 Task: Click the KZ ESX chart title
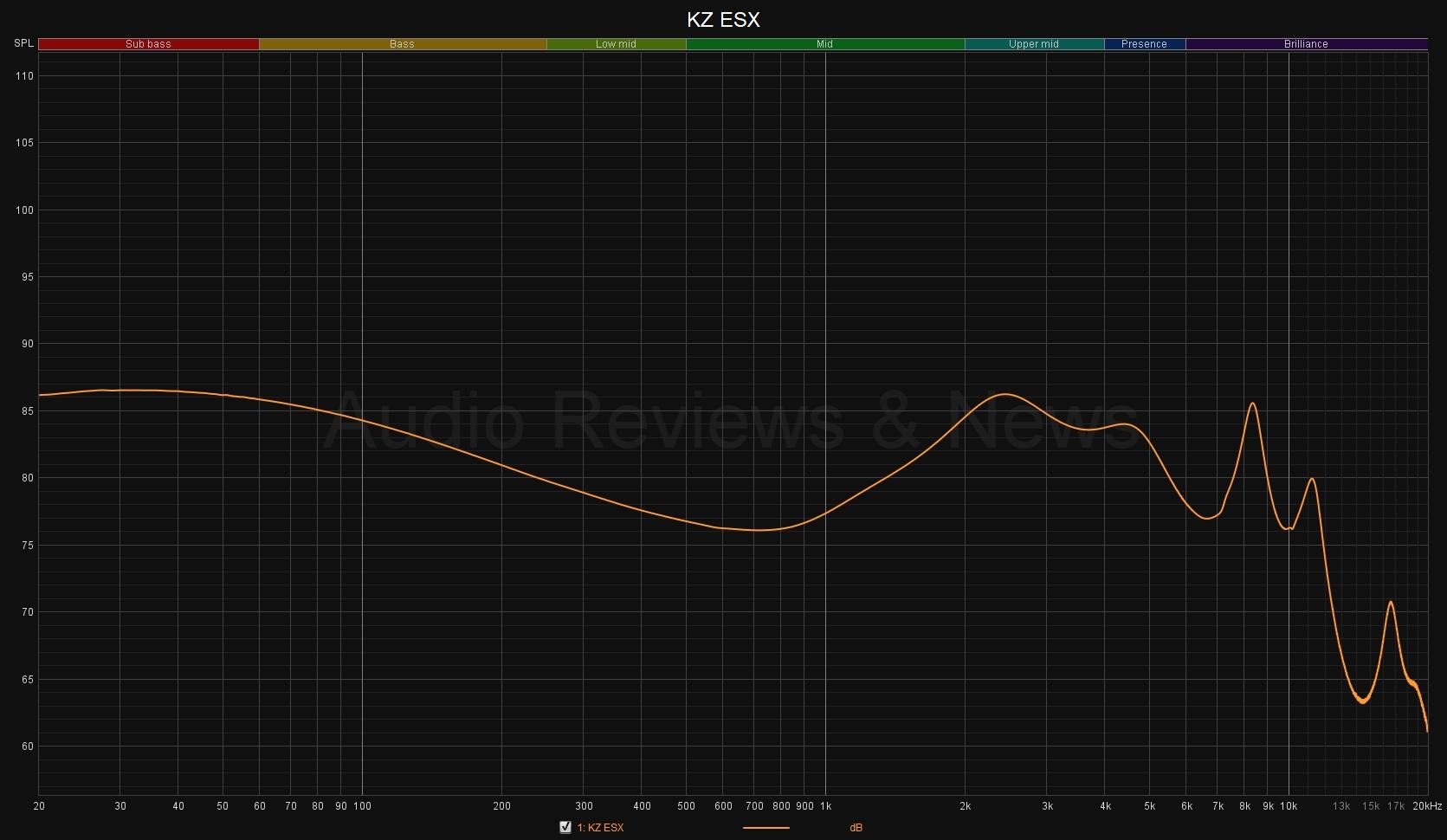[x=723, y=19]
